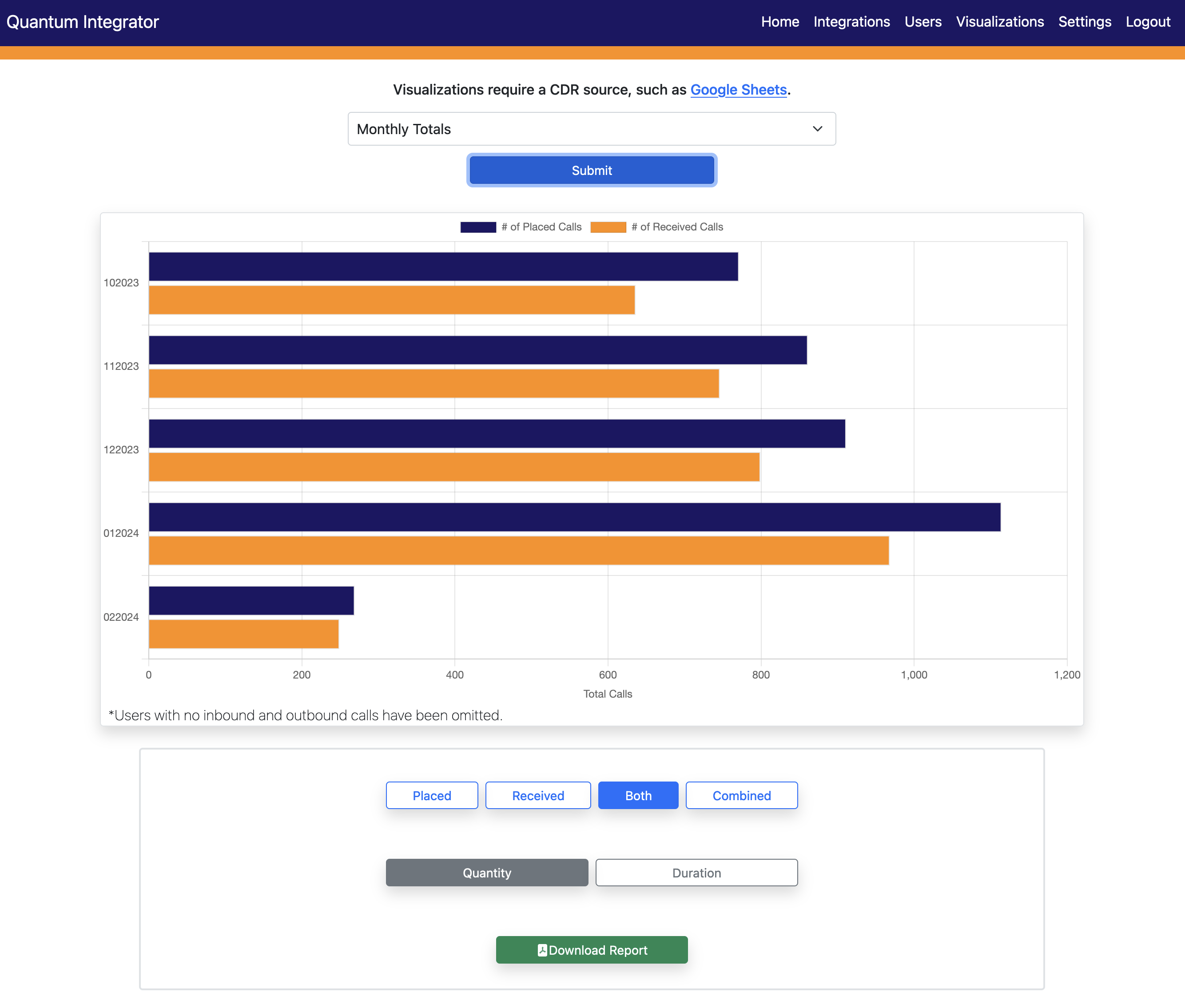Viewport: 1185px width, 1008px height.
Task: Follow the Google Sheets link
Action: (738, 90)
